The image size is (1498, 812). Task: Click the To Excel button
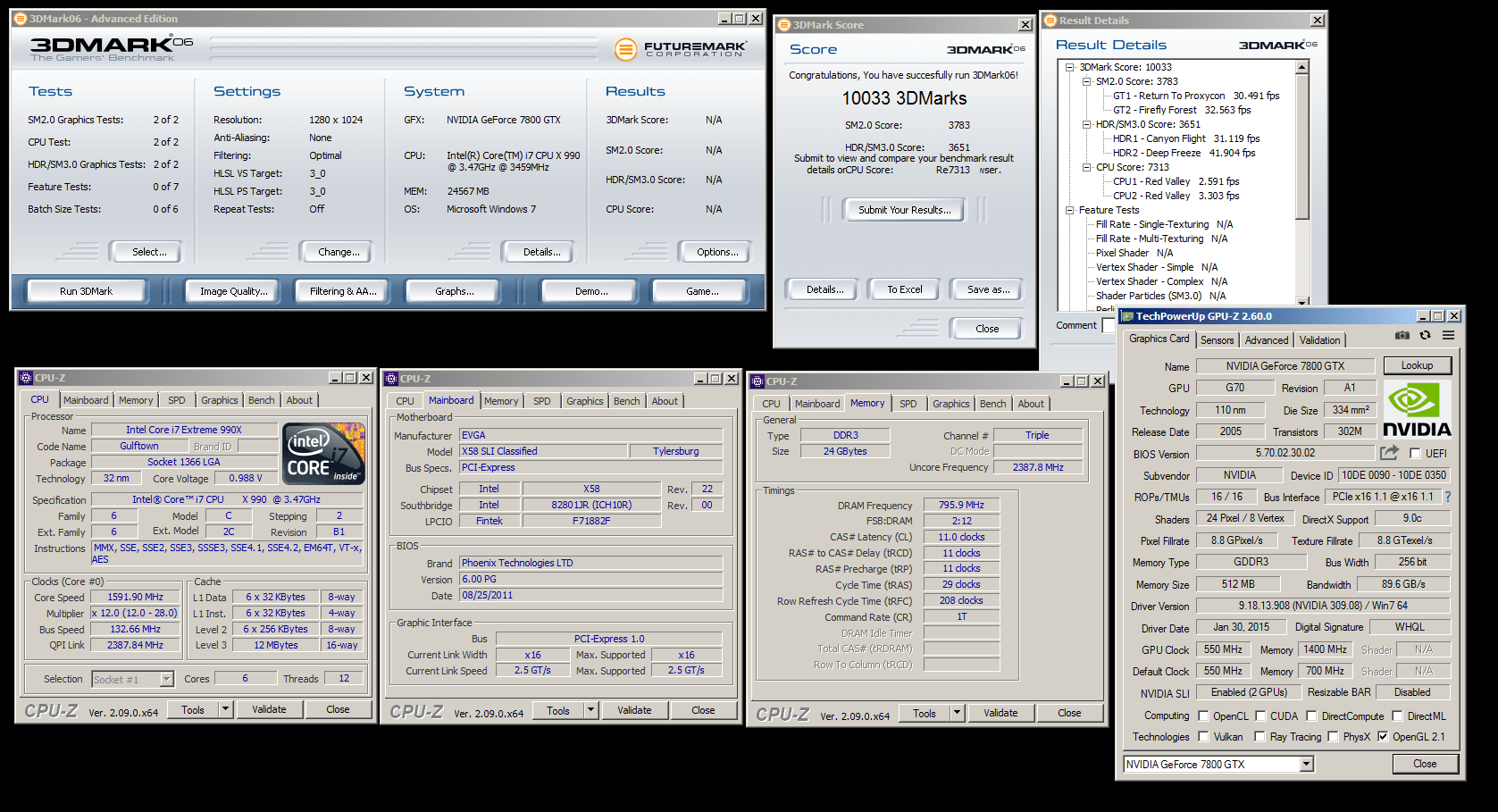904,289
